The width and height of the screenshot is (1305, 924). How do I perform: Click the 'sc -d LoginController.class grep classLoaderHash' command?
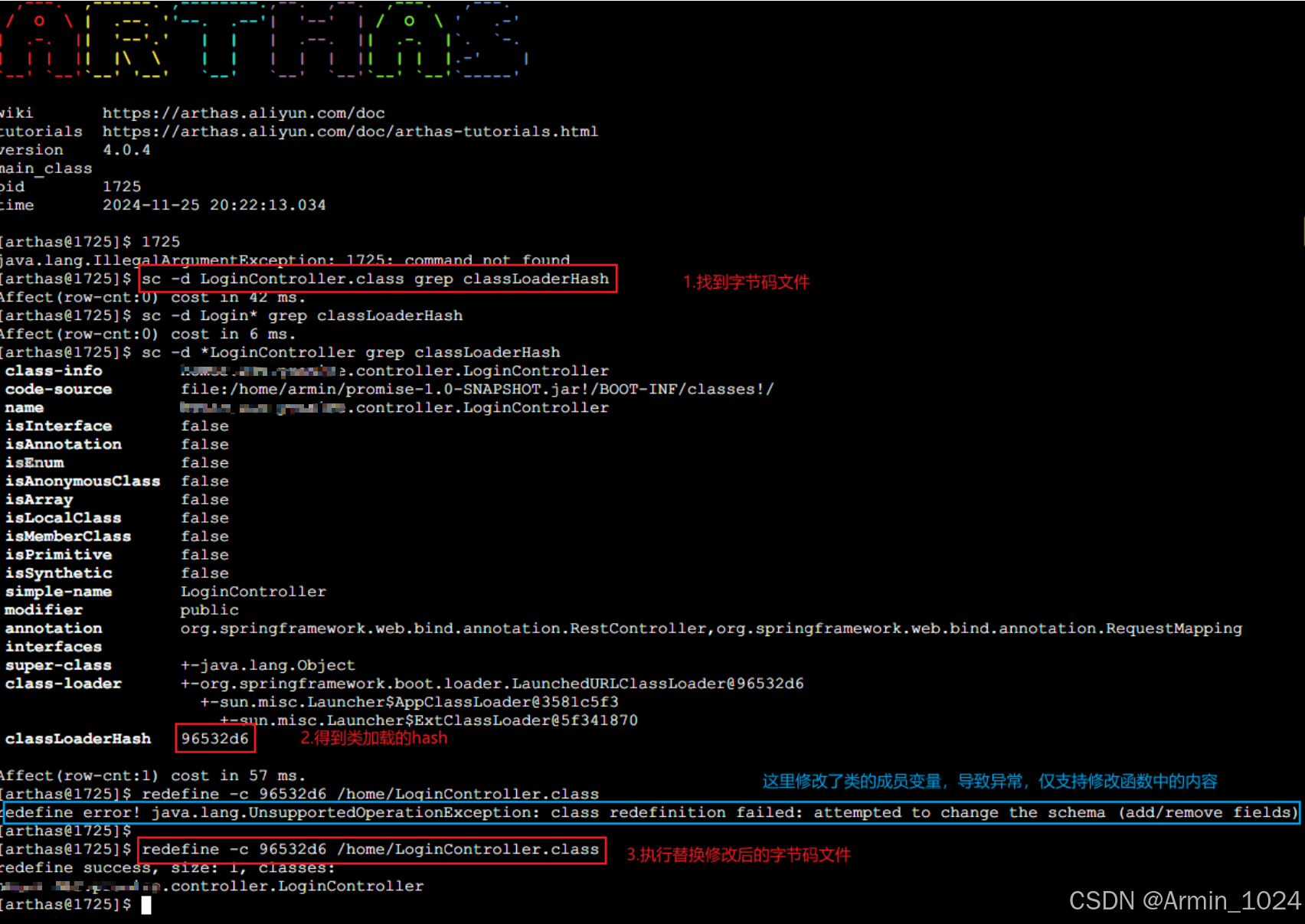(375, 279)
